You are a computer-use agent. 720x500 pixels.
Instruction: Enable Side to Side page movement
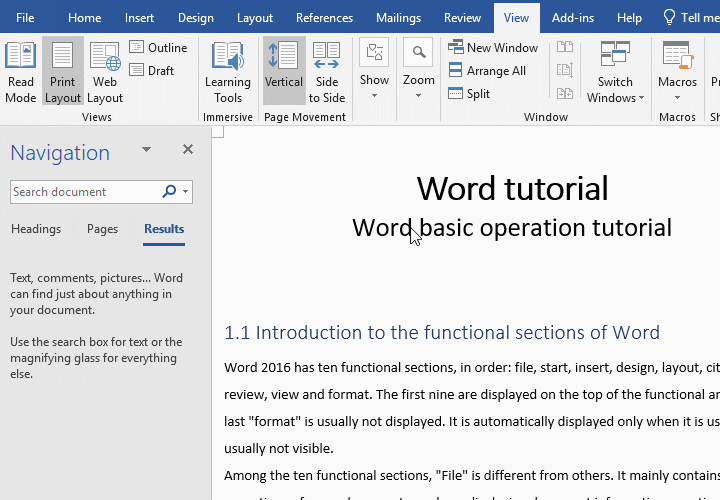click(326, 71)
